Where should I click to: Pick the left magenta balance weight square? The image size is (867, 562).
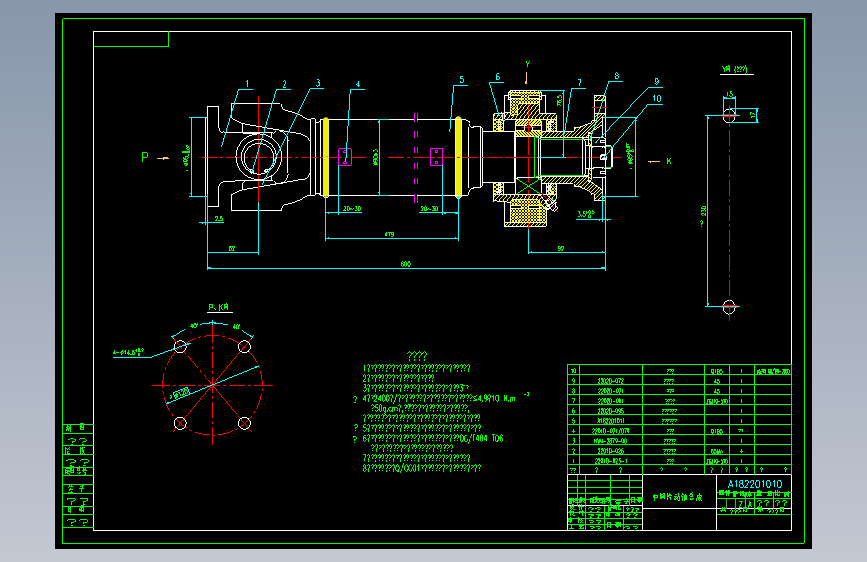344,157
